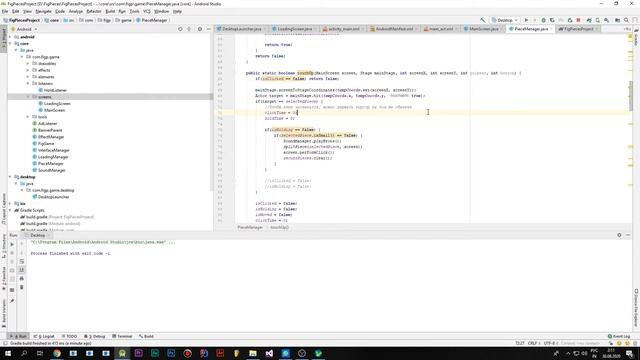Collapse the core module node

tap(11, 43)
